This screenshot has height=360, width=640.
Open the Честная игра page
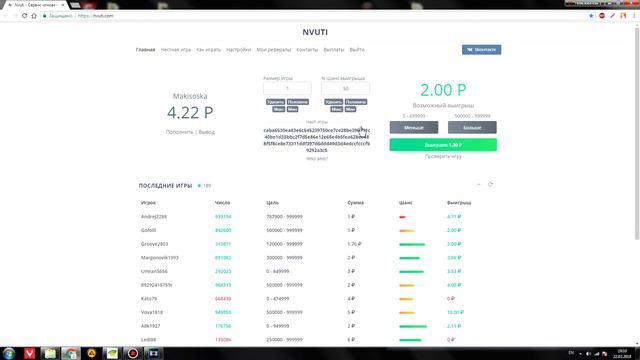pos(176,50)
